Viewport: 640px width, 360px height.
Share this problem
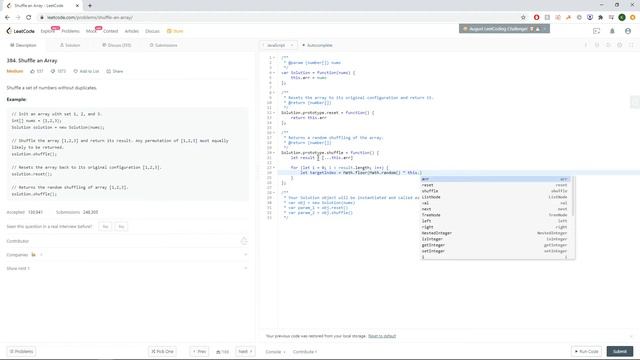115,71
